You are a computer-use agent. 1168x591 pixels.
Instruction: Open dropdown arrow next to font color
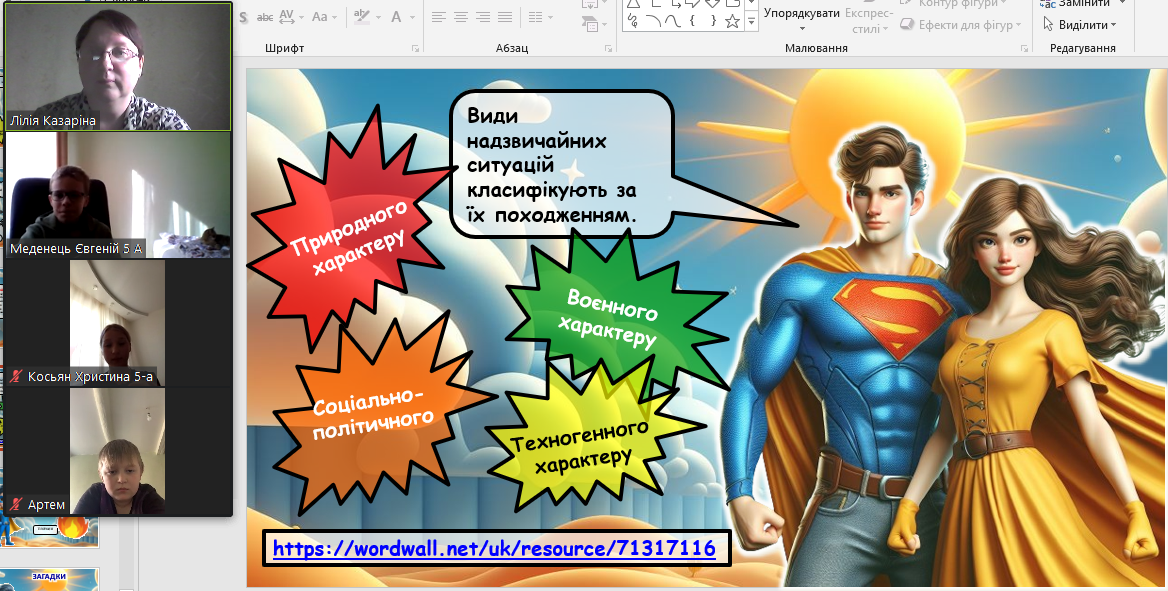pyautogui.click(x=412, y=17)
